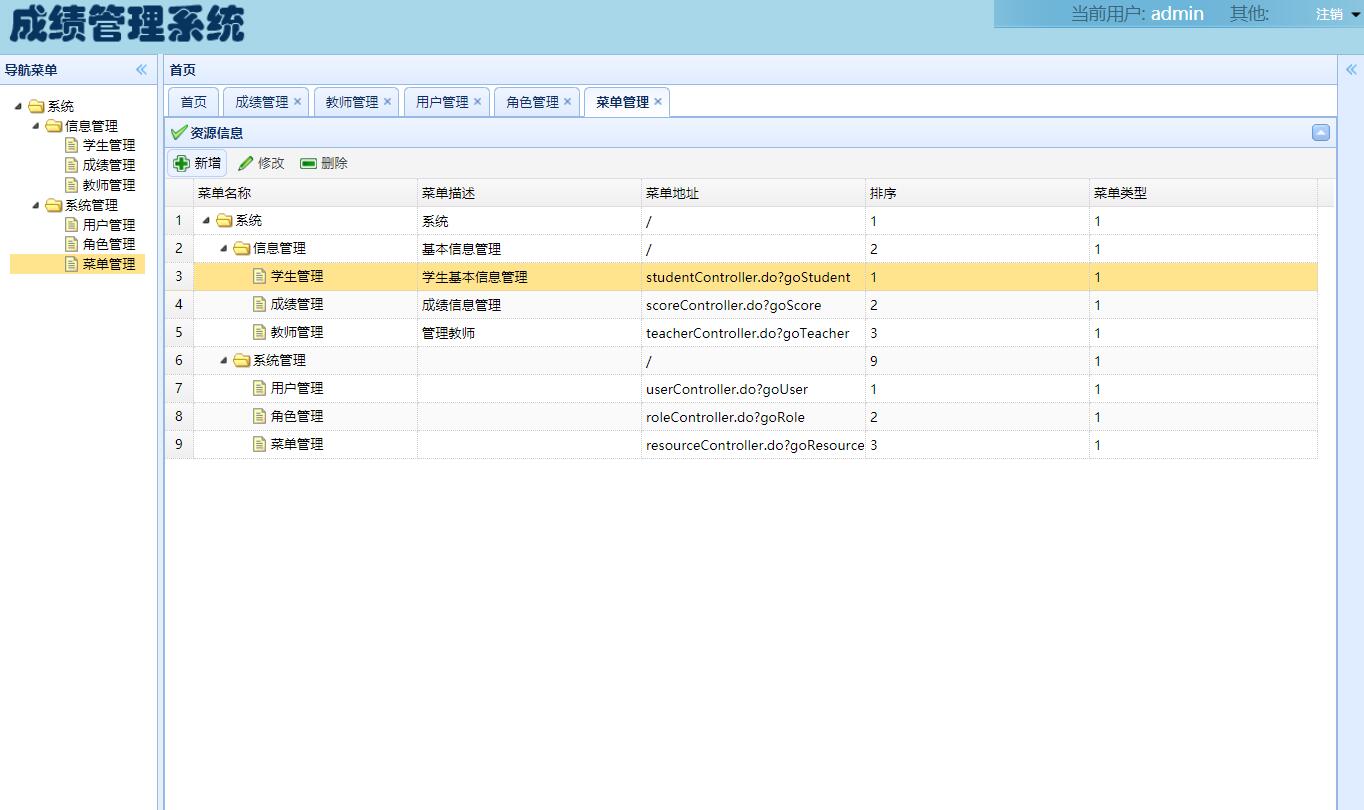
Task: Collapse the 系统管理 node in the navigation sidebar
Action: [36, 205]
